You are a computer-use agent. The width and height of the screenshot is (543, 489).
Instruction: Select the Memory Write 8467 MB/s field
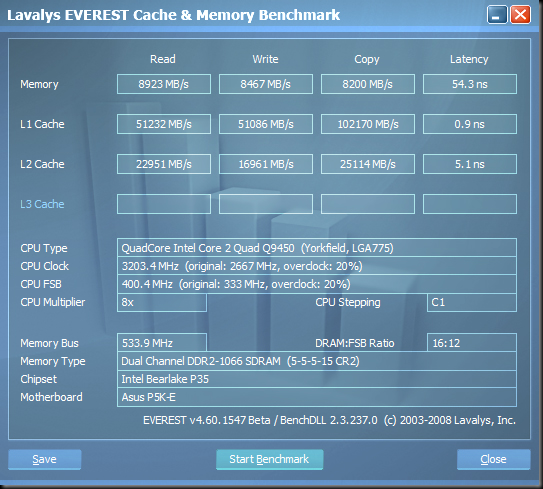266,84
